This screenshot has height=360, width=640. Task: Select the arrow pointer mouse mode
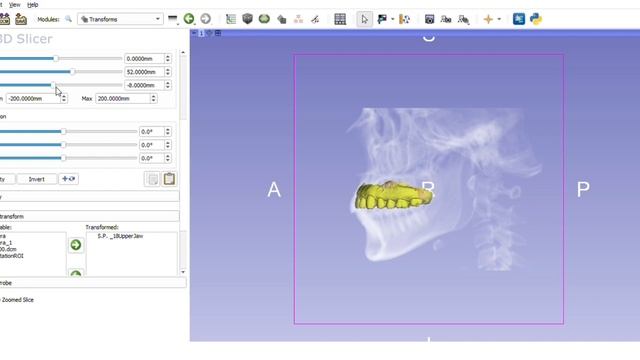click(364, 19)
